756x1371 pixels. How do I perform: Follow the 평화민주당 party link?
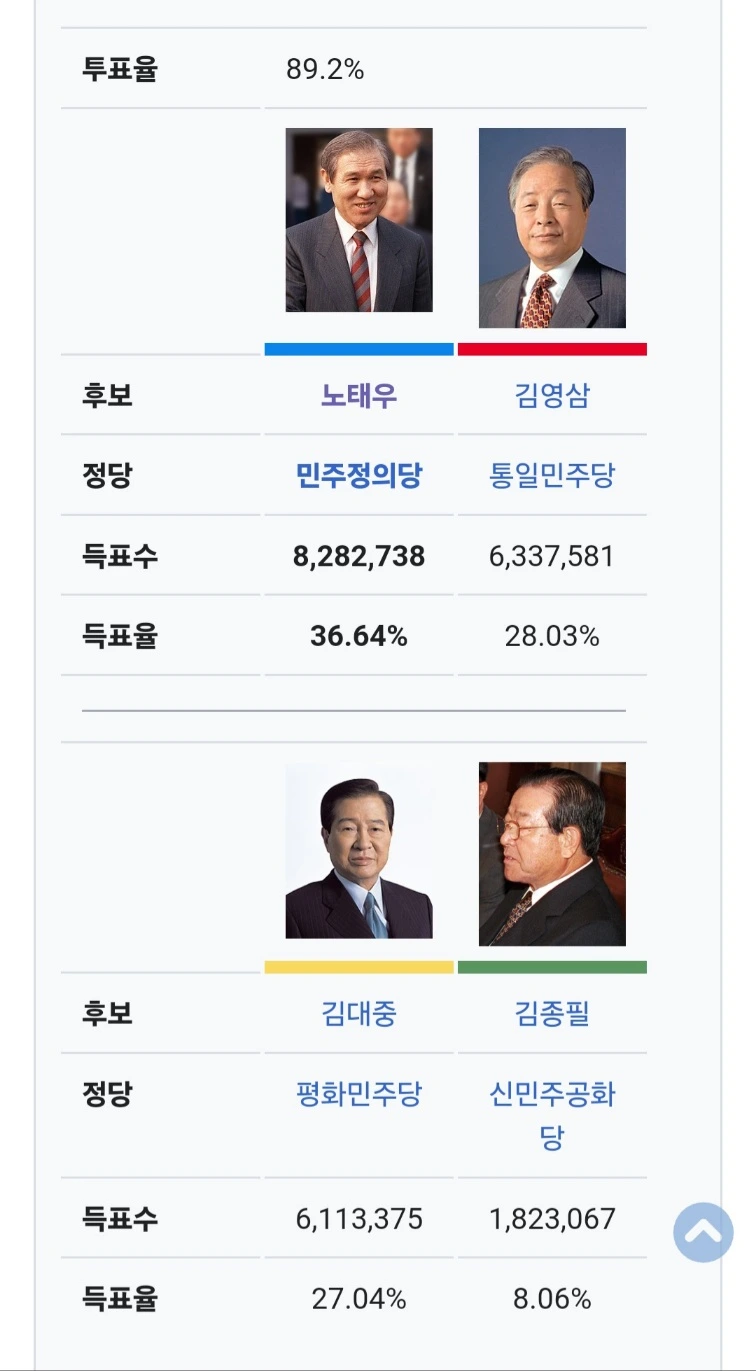pos(359,1093)
